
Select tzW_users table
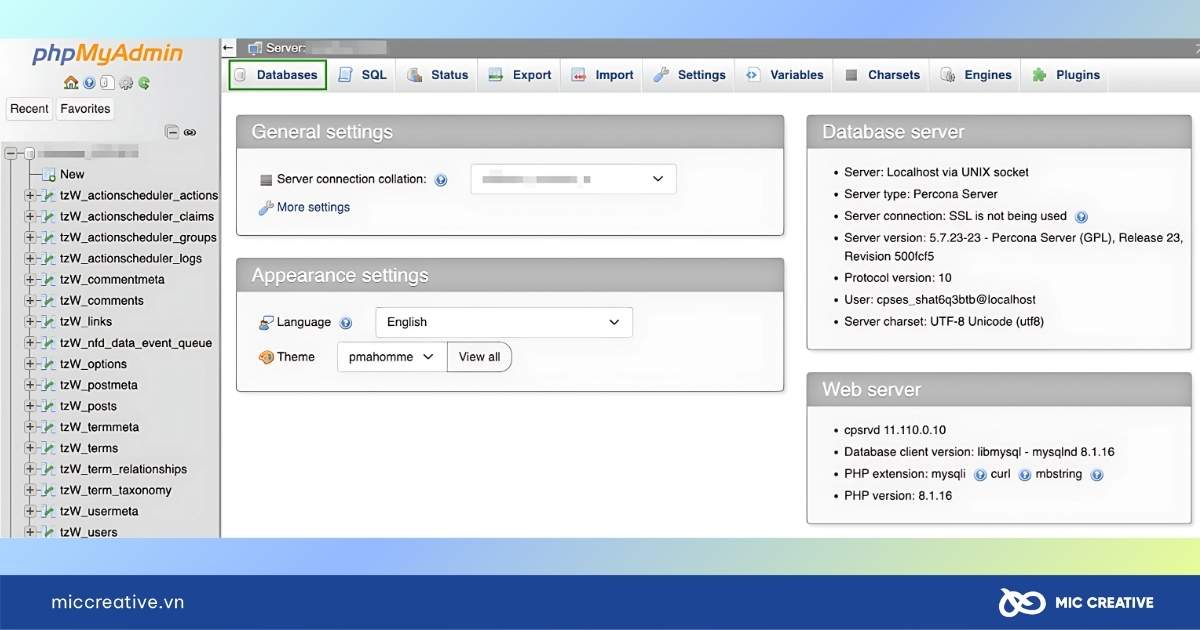click(88, 532)
